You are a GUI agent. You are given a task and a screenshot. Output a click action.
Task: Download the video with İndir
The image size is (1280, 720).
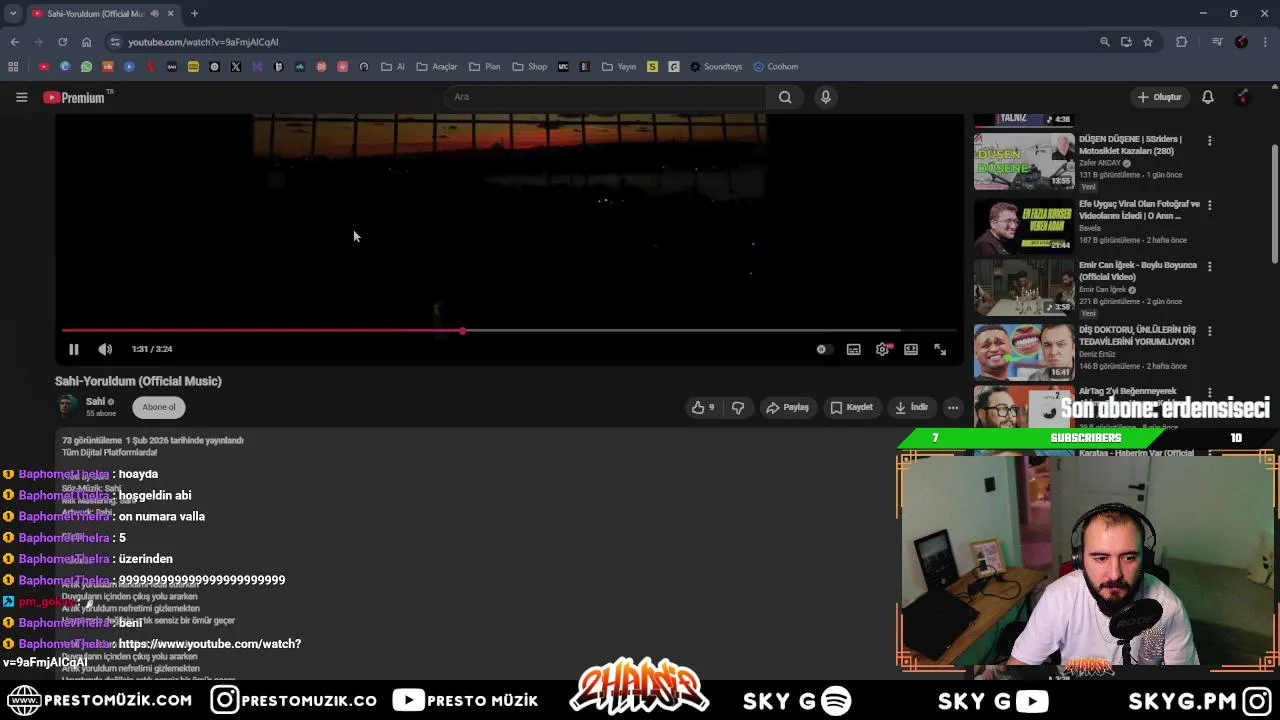point(911,407)
